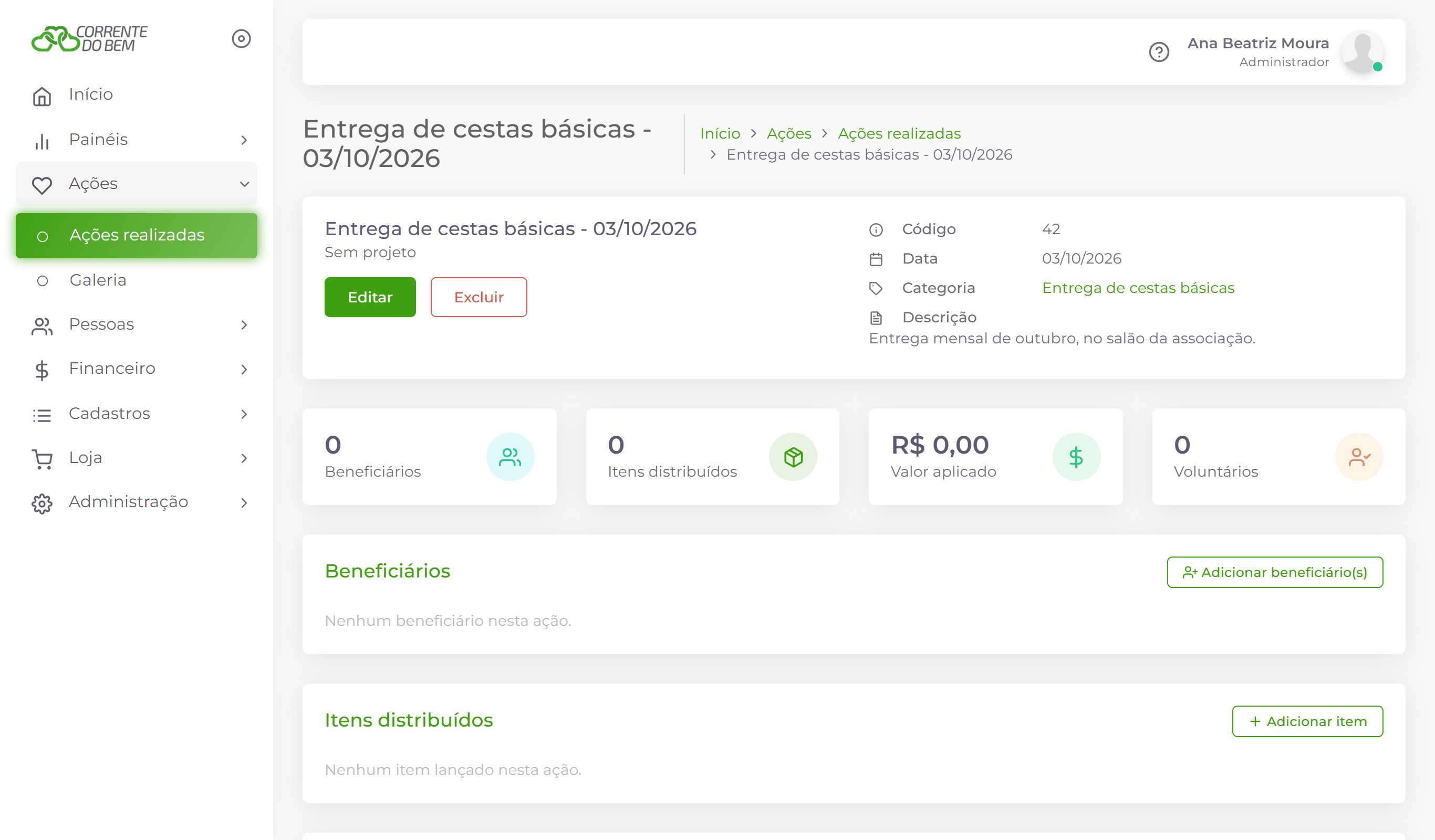Expand the Financeiro chevron
Viewport: 1435px width, 840px height.
(x=244, y=370)
